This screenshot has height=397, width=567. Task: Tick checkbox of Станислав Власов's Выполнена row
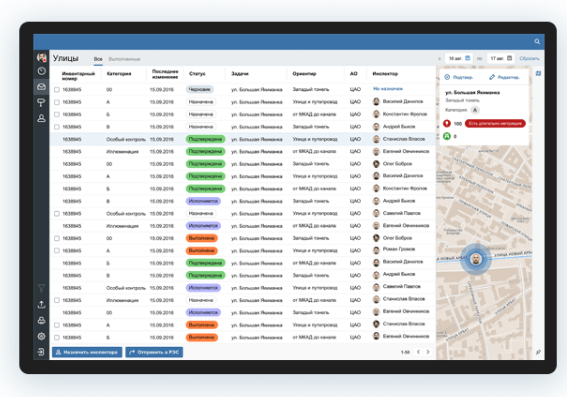(x=57, y=325)
